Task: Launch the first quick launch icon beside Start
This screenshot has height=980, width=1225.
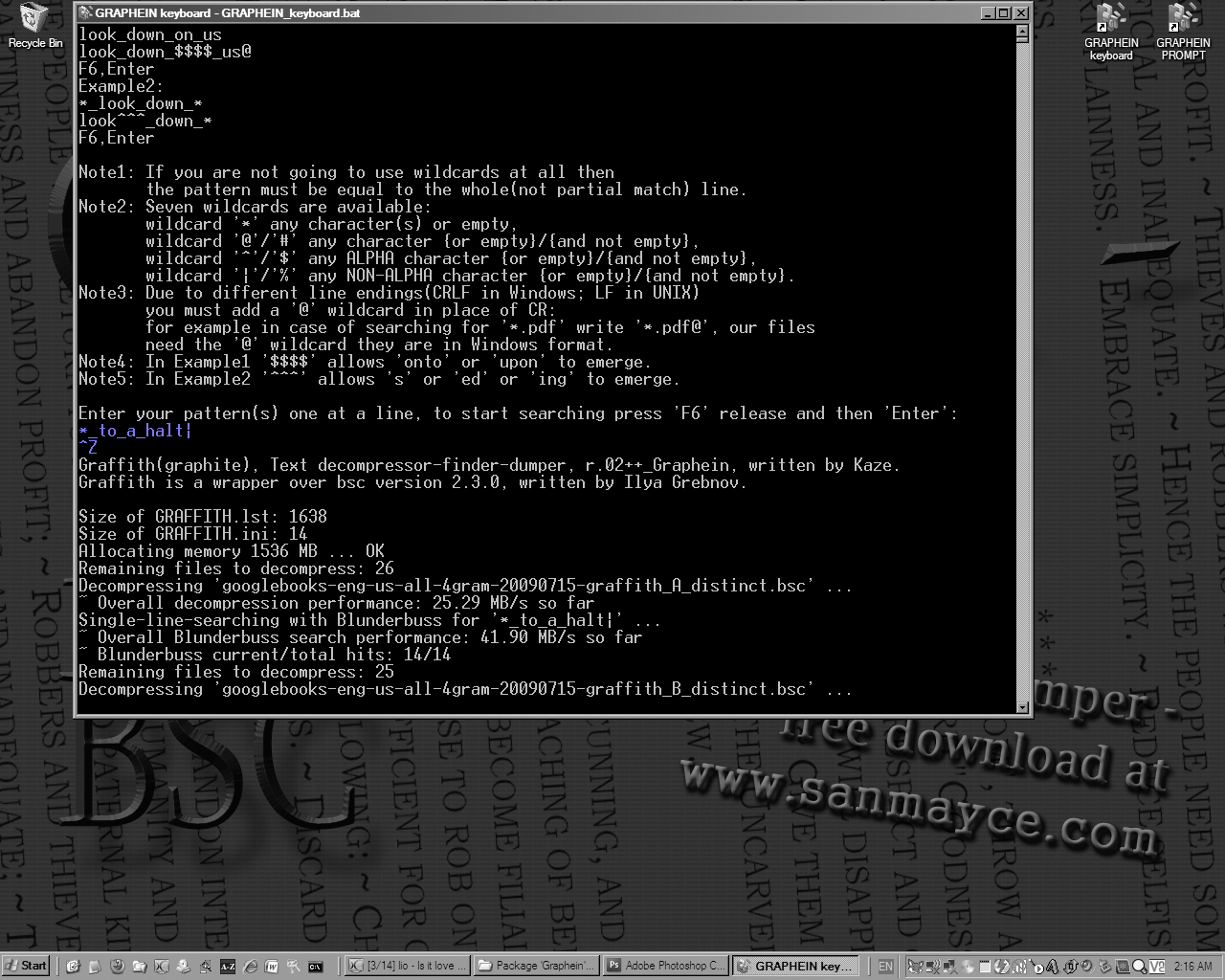Action: click(73, 967)
